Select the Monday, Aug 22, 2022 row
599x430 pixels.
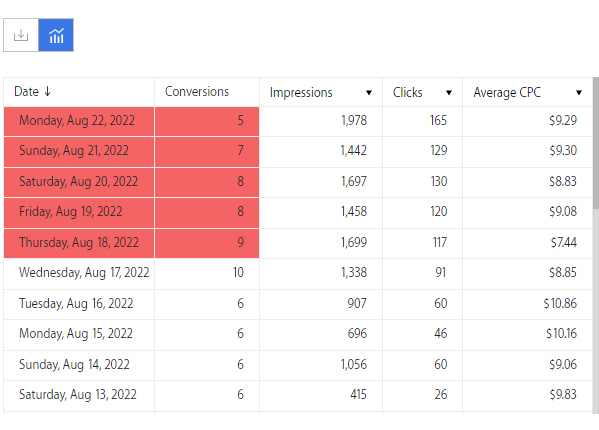point(298,121)
